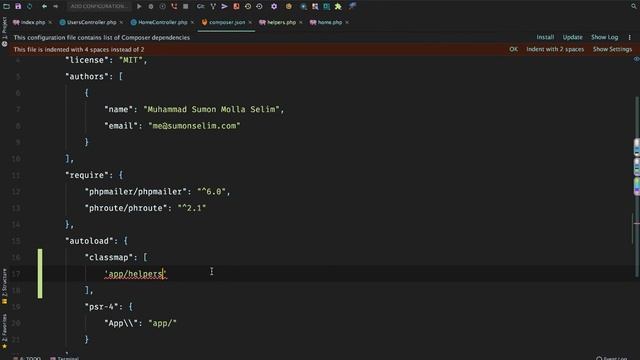Click the green change marker in gutter

point(40,273)
